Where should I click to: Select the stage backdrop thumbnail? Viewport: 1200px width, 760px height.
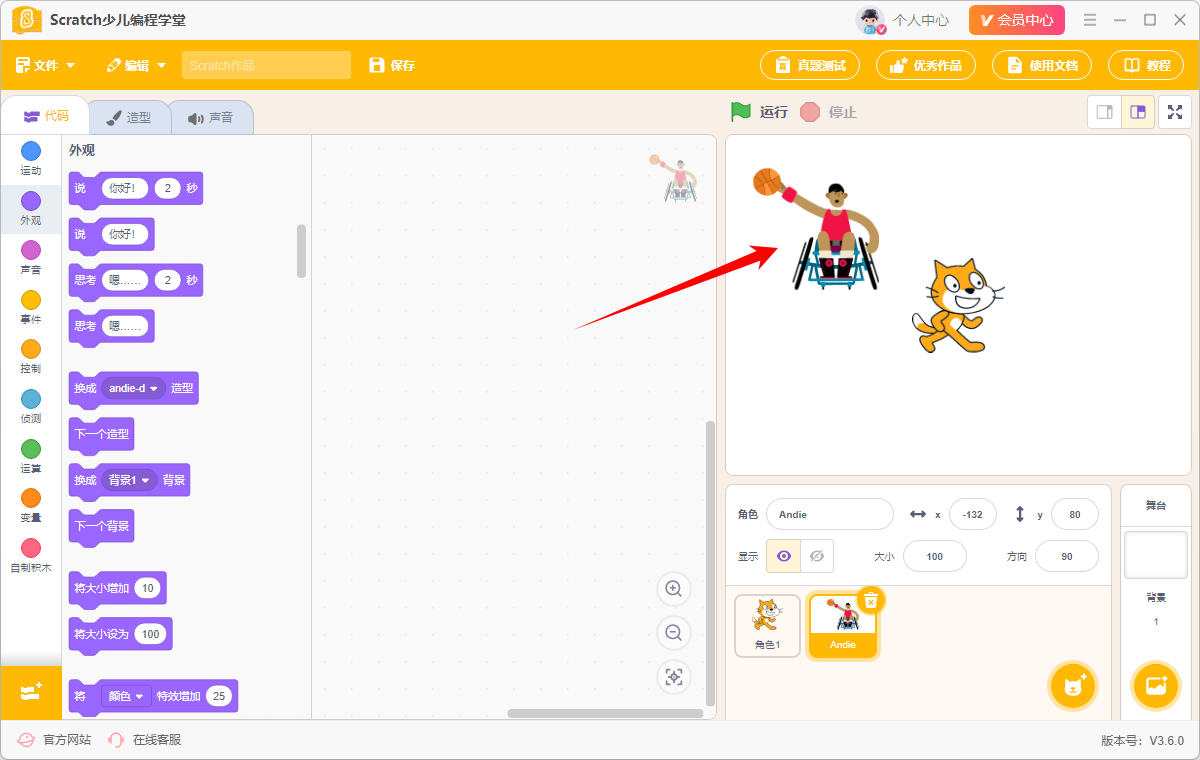[1156, 555]
